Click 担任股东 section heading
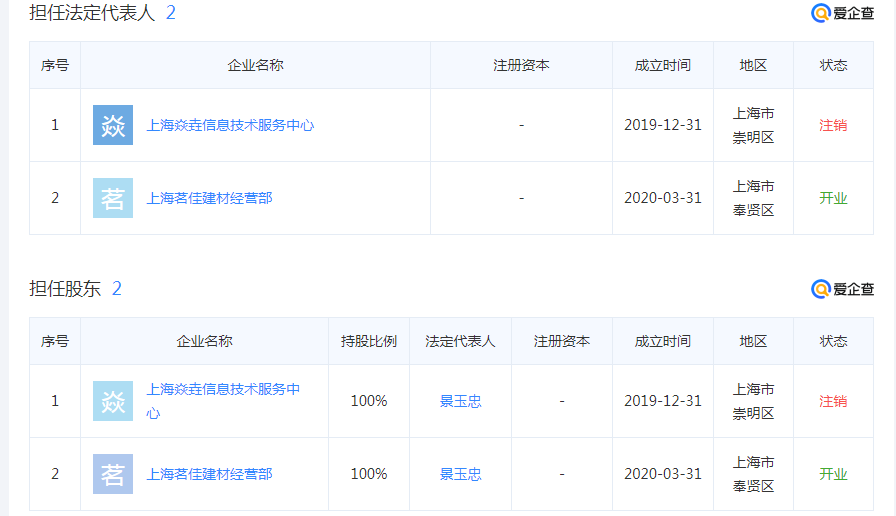This screenshot has width=896, height=516. [x=65, y=289]
